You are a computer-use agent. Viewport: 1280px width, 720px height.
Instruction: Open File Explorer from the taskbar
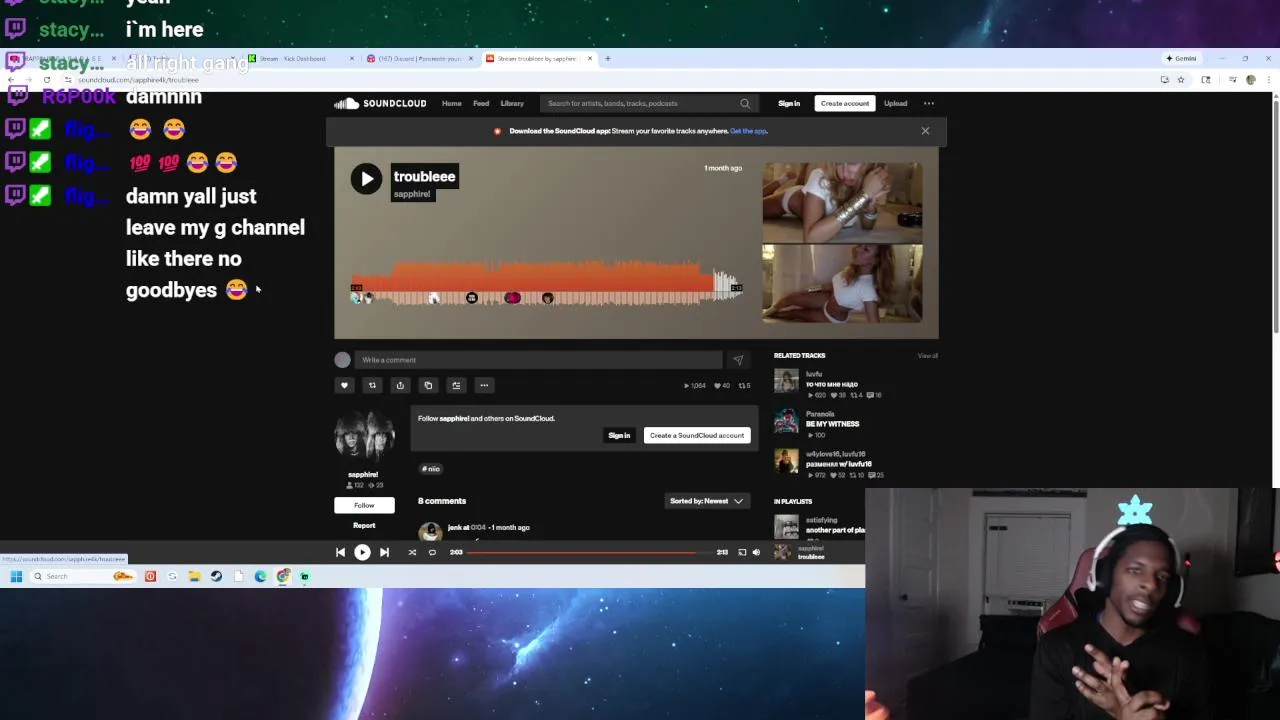pos(194,576)
